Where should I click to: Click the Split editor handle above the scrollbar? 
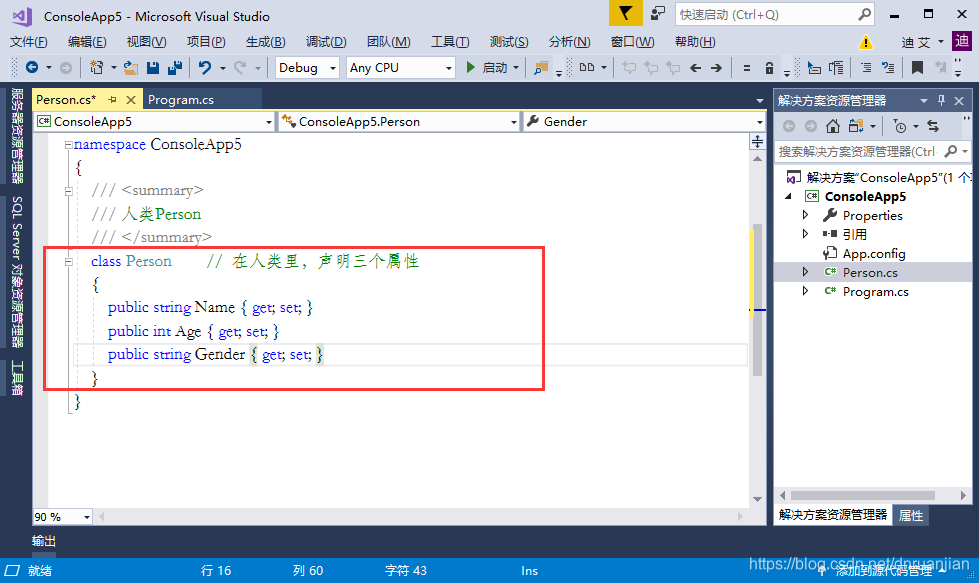(757, 142)
